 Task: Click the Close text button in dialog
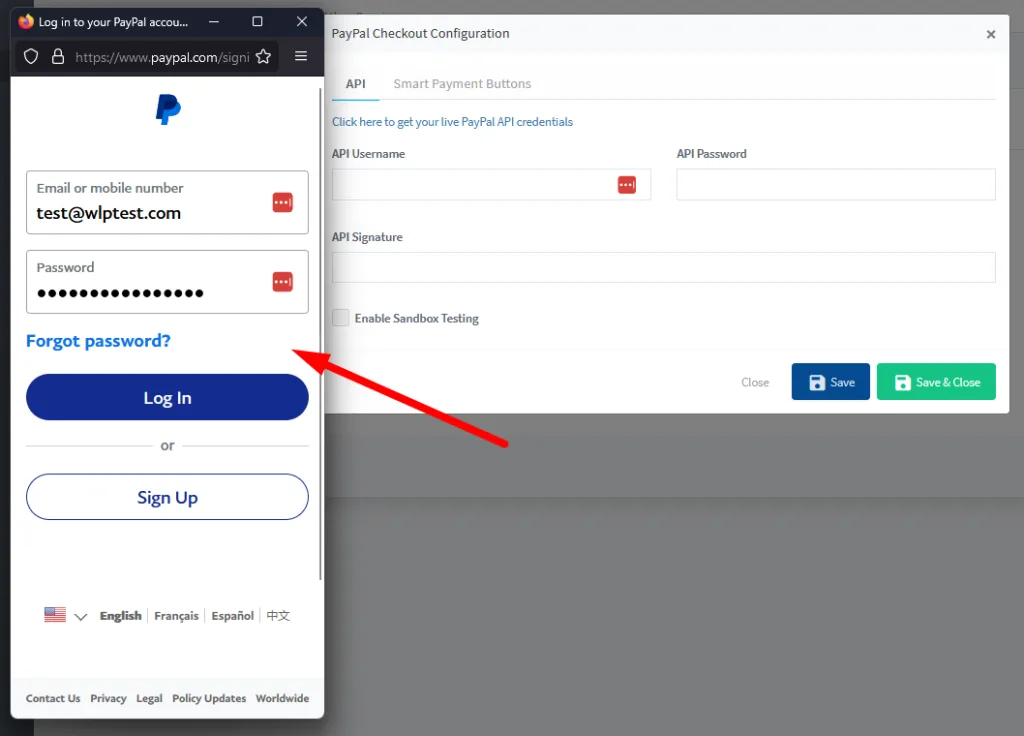coord(755,383)
